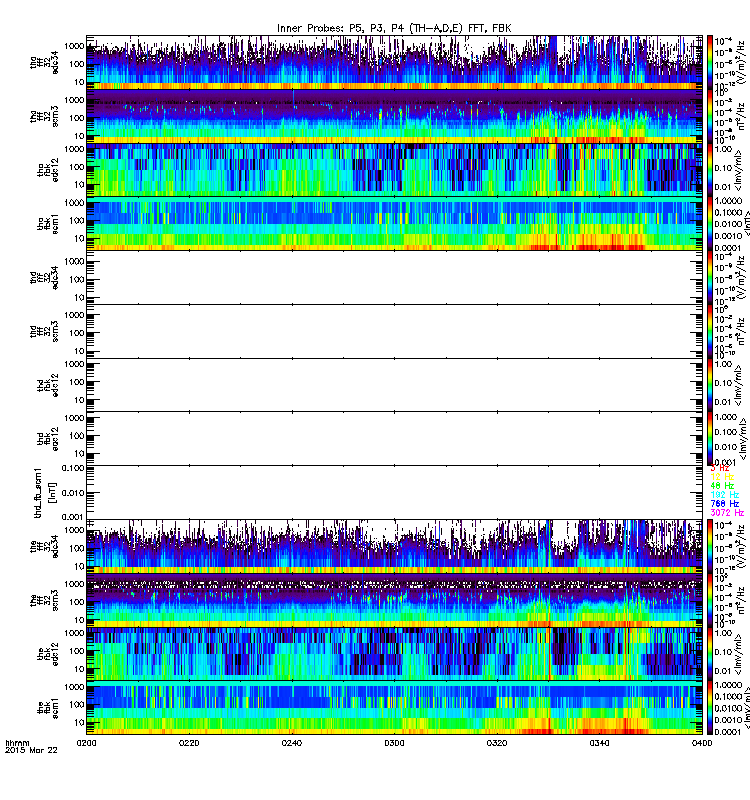The image size is (750, 800).
Task: Click the "0.0001" color scale value of tha fbk scm1
Action: point(728,248)
